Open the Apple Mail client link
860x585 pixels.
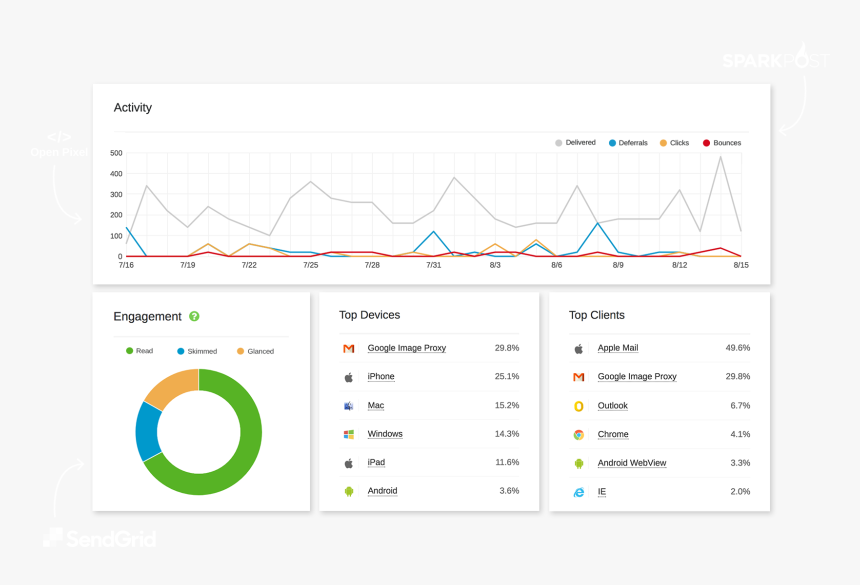617,348
